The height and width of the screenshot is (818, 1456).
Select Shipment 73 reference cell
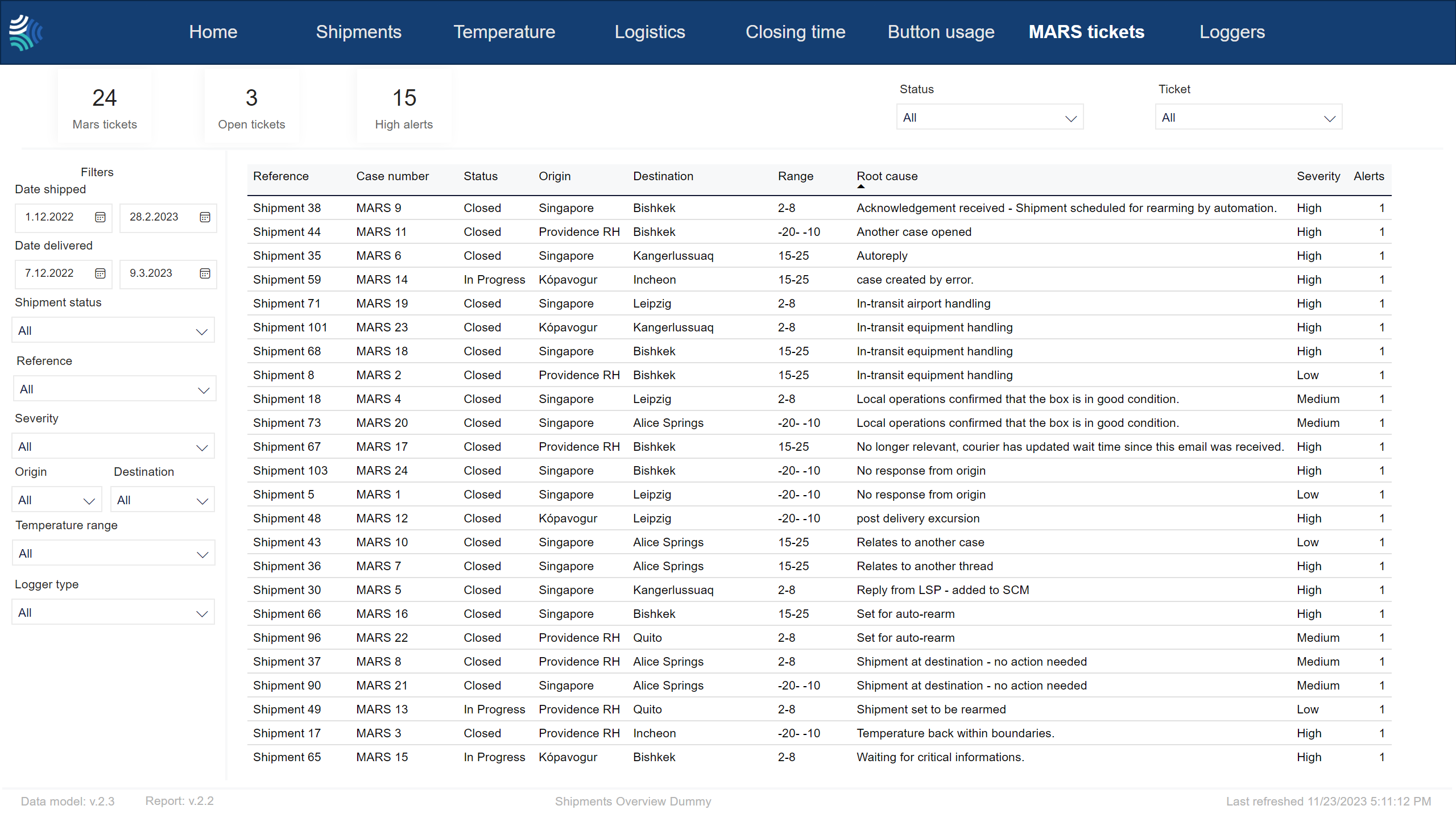coord(287,423)
